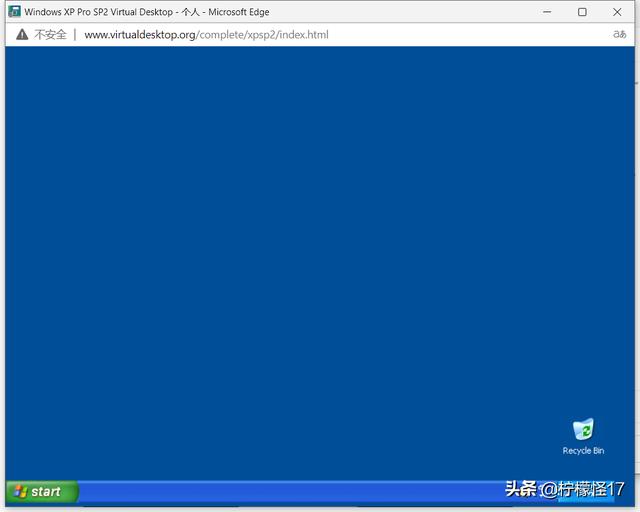Open the XP start menu button
The height and width of the screenshot is (512, 640).
(42, 492)
